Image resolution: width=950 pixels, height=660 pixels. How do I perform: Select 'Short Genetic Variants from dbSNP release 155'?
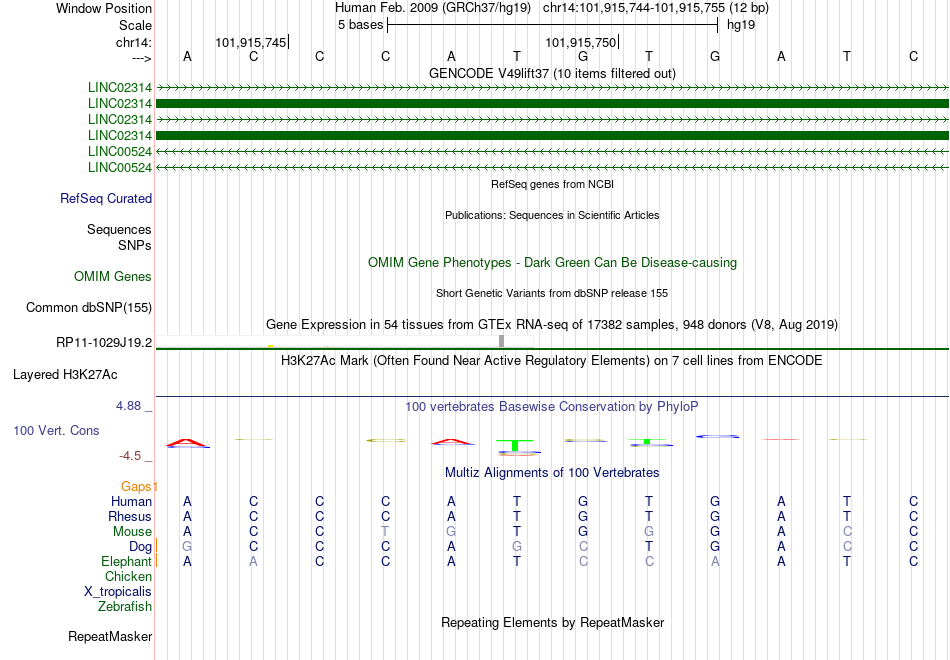click(552, 293)
